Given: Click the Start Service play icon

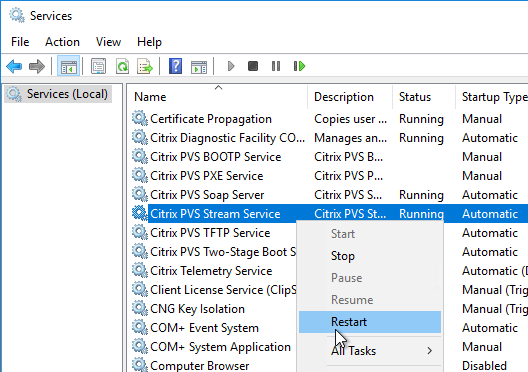Looking at the screenshot, I should [231, 66].
